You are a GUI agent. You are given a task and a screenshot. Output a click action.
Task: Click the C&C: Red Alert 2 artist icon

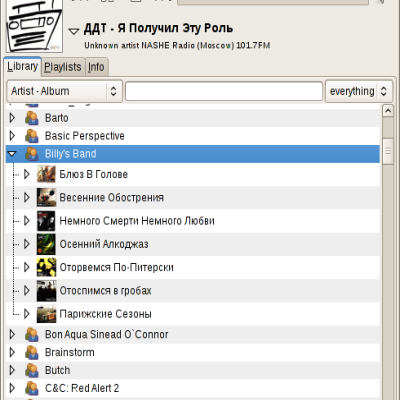pyautogui.click(x=32, y=388)
